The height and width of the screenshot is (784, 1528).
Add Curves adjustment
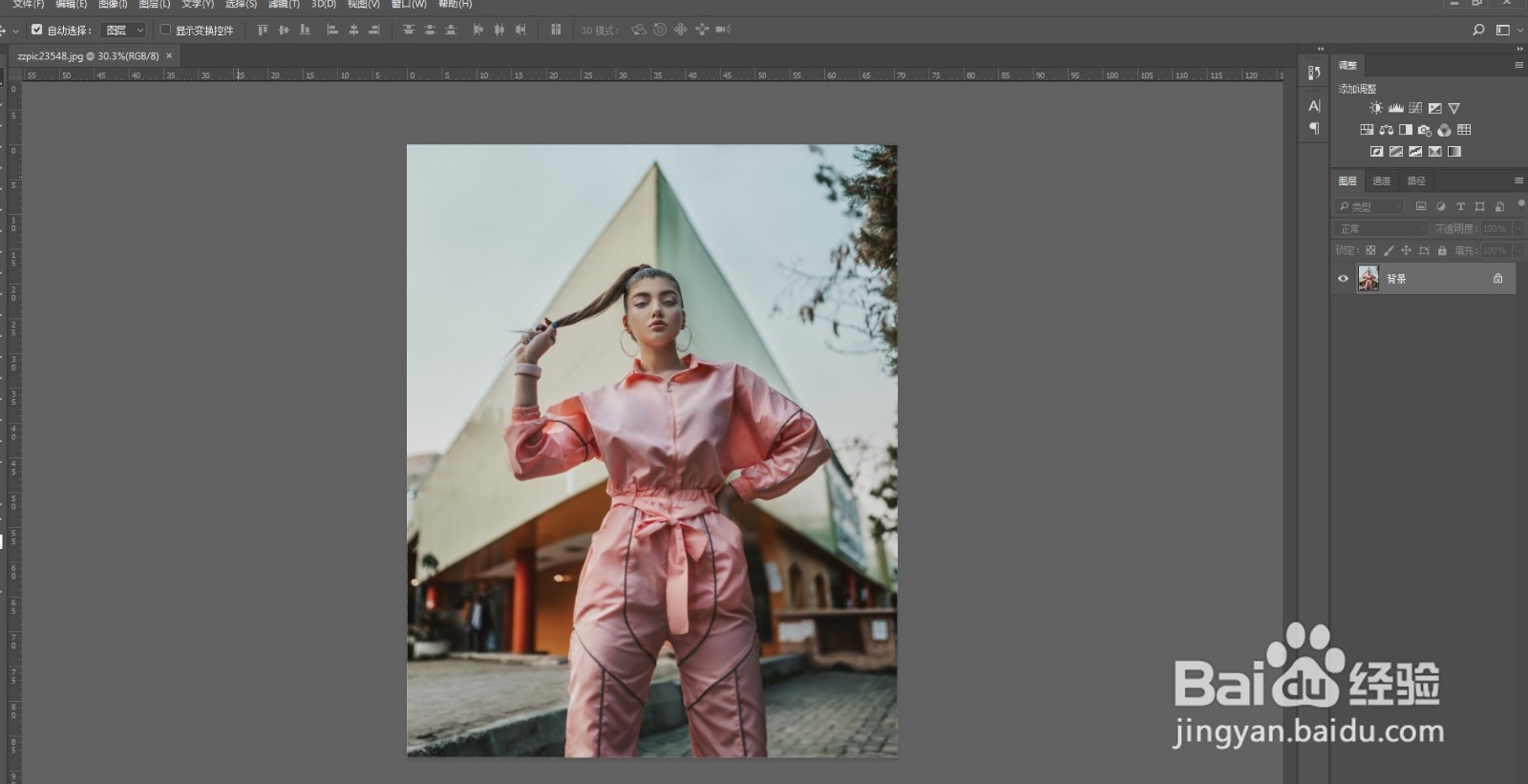[x=1415, y=108]
